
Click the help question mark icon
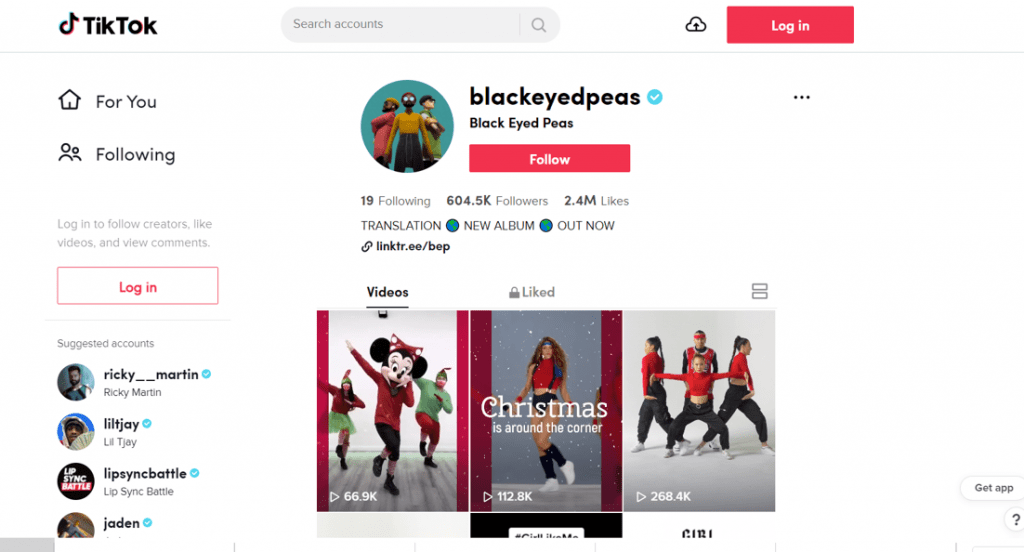point(1016,520)
